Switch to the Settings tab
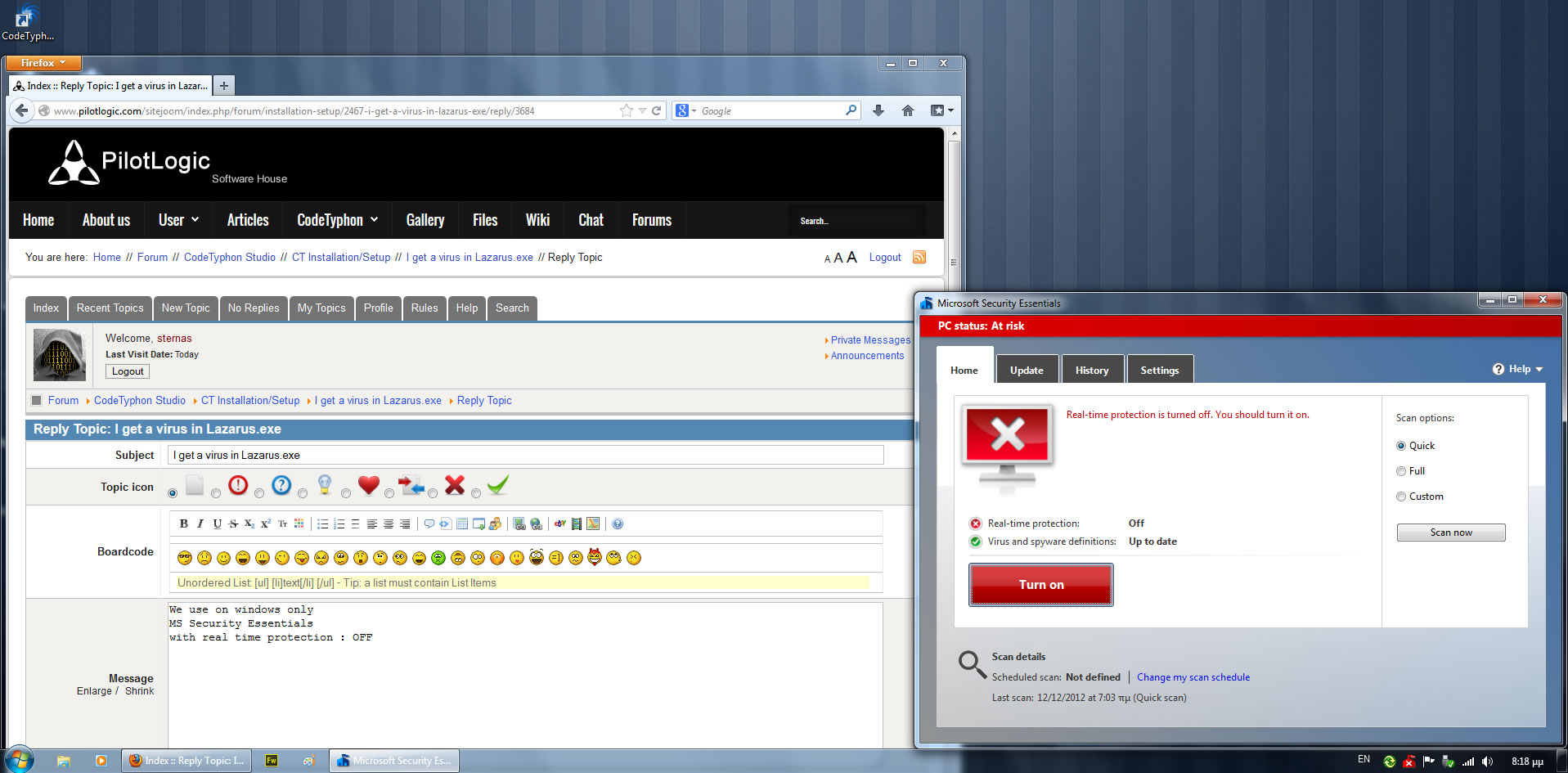 tap(1160, 371)
